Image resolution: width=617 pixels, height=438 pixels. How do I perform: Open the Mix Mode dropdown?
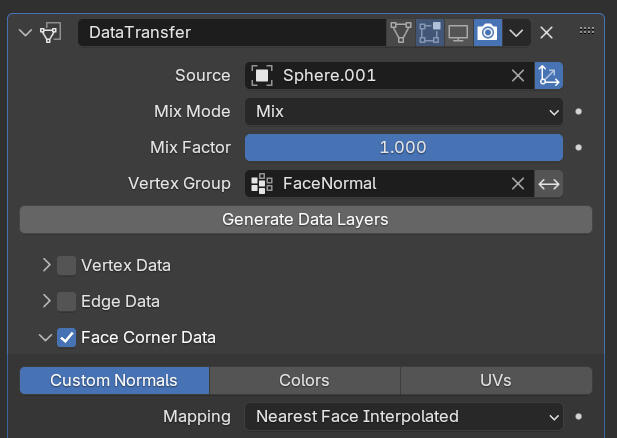[404, 111]
